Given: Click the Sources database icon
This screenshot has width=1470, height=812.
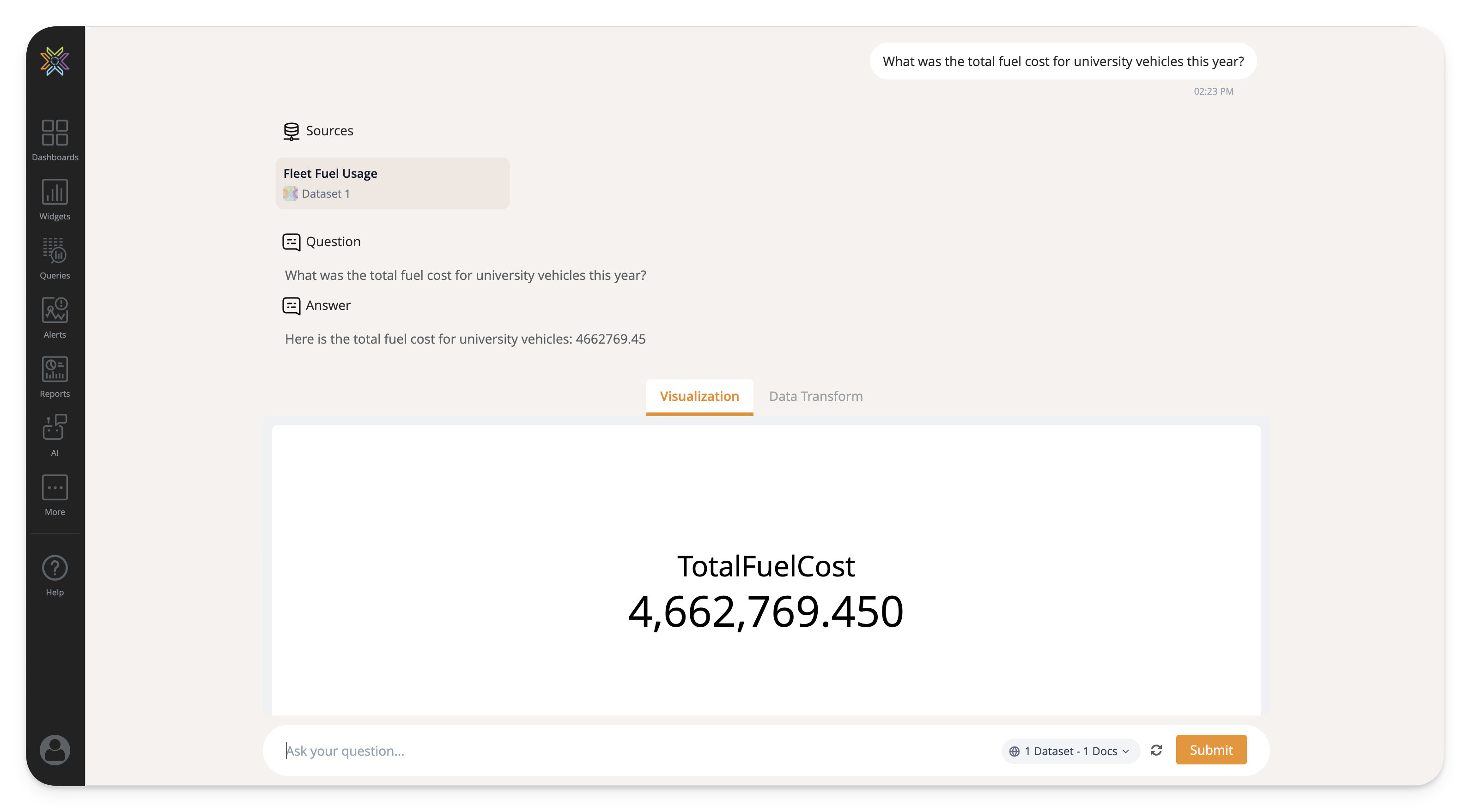Looking at the screenshot, I should pyautogui.click(x=291, y=131).
